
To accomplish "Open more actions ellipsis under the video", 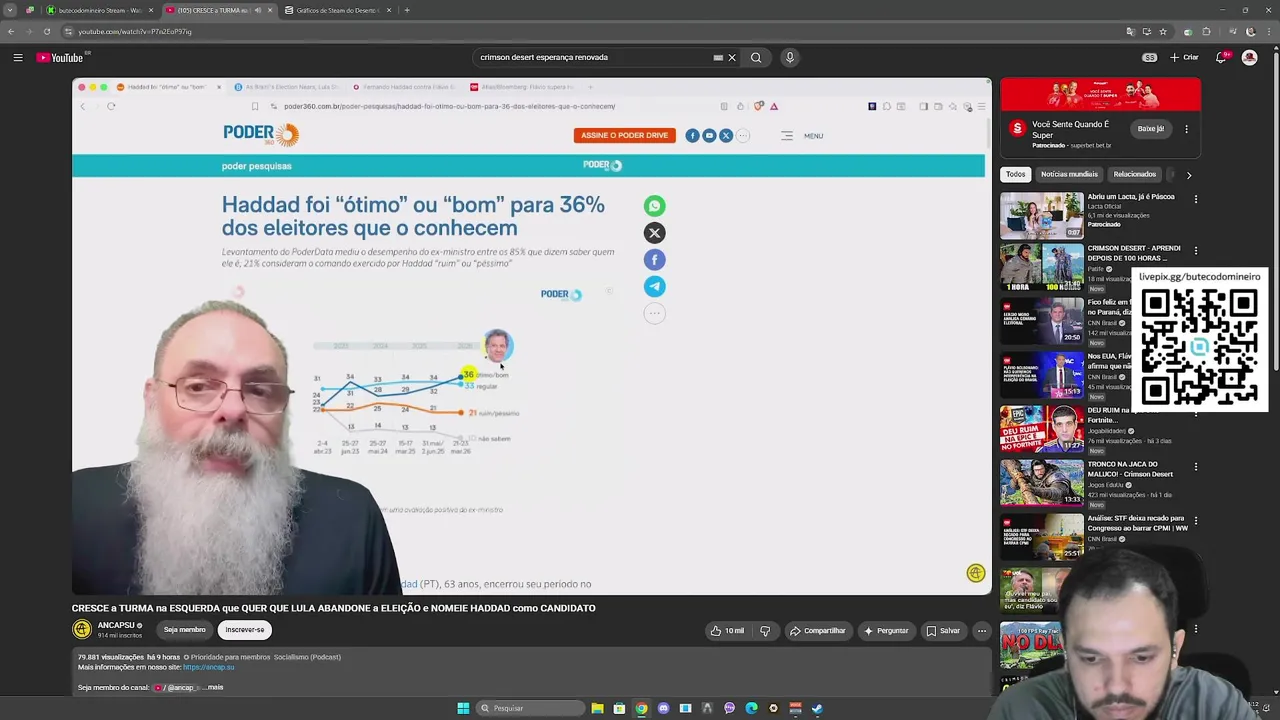I will click(x=982, y=631).
